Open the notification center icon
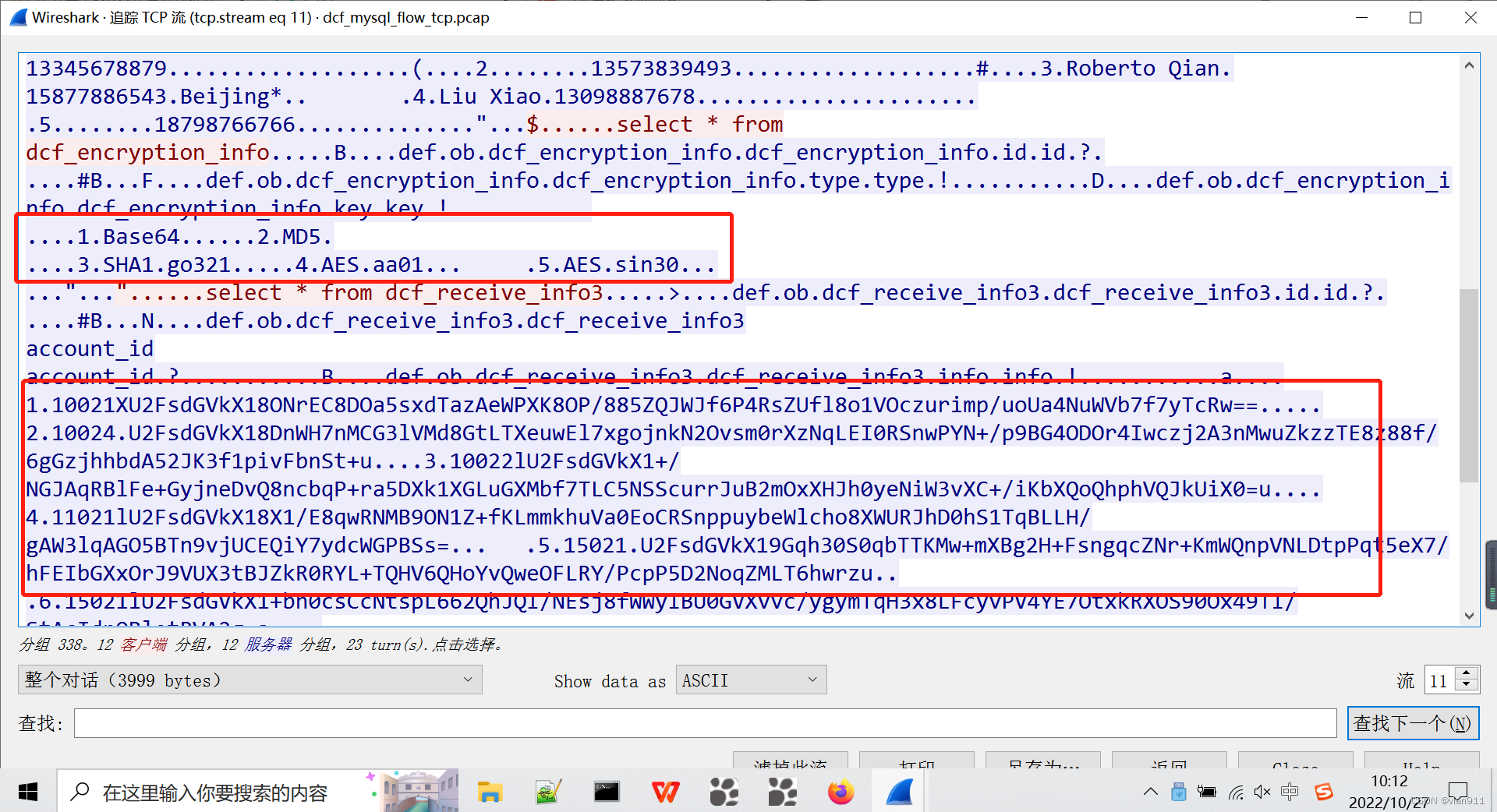This screenshot has height=812, width=1497. [1456, 793]
